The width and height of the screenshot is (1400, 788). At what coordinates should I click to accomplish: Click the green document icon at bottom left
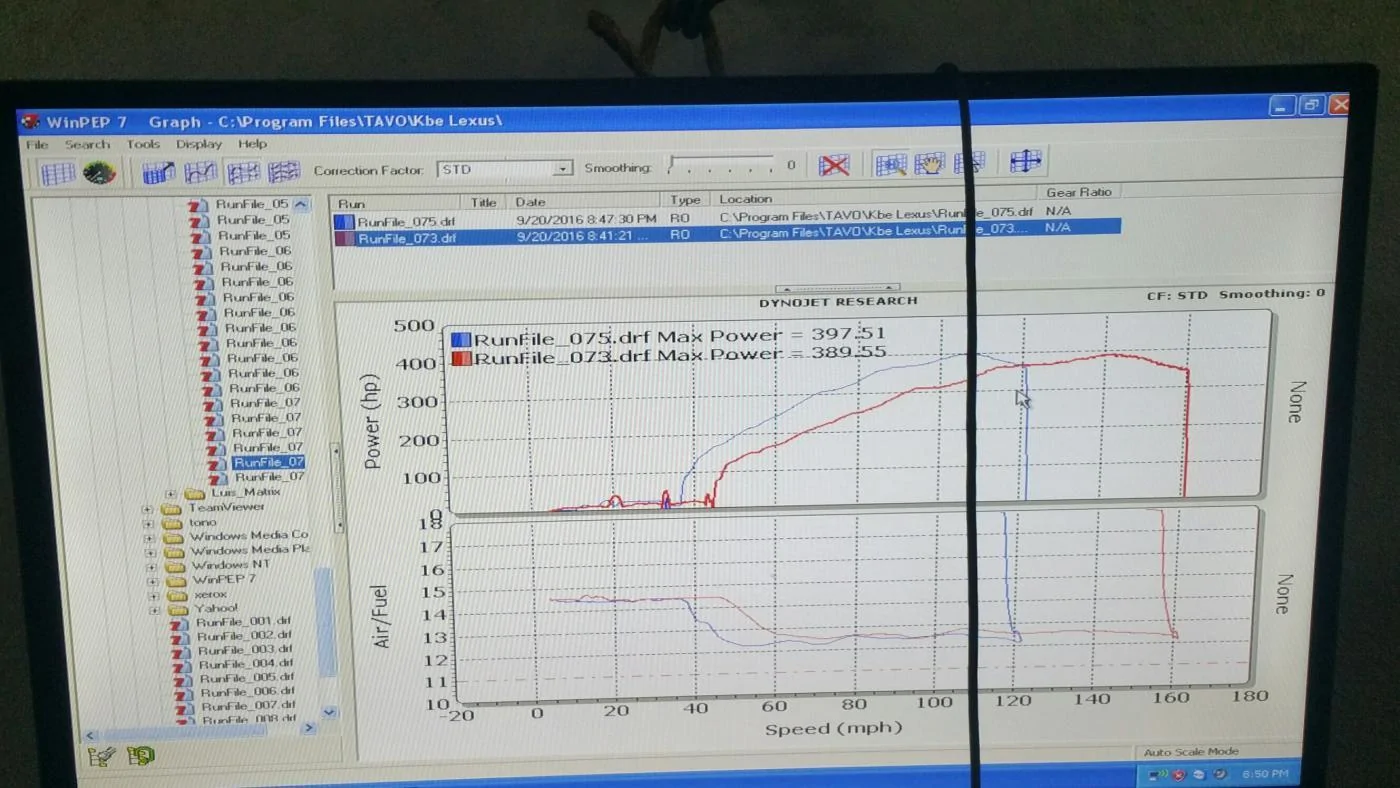pos(141,756)
